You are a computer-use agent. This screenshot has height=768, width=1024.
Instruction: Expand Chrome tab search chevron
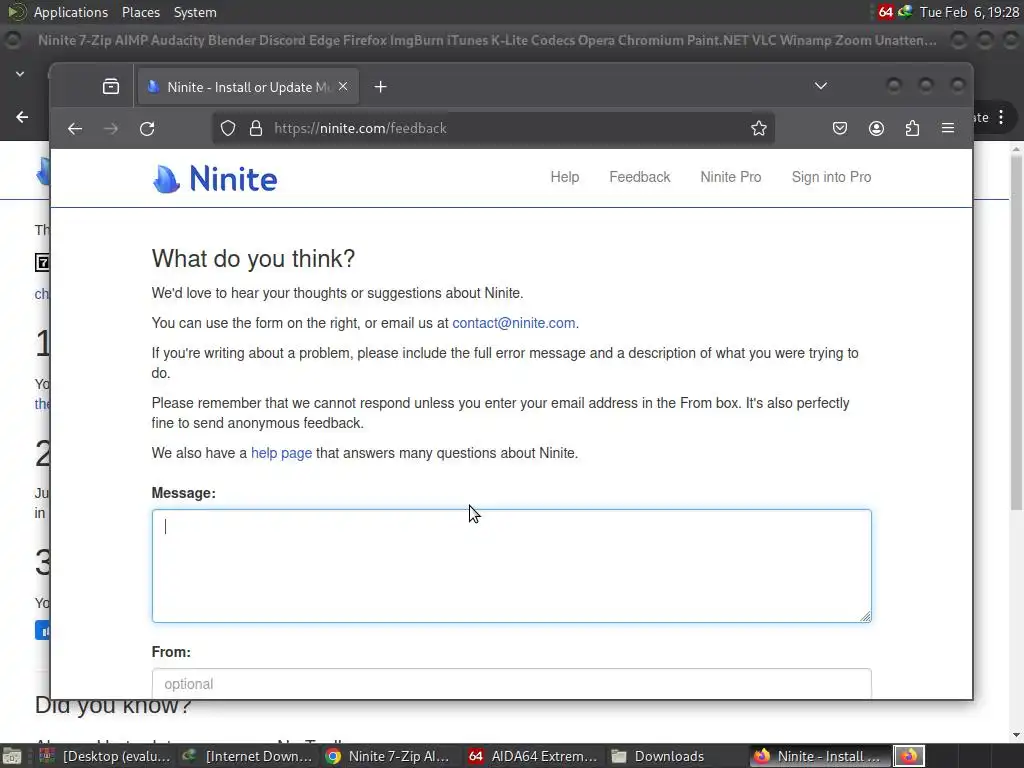[x=20, y=74]
